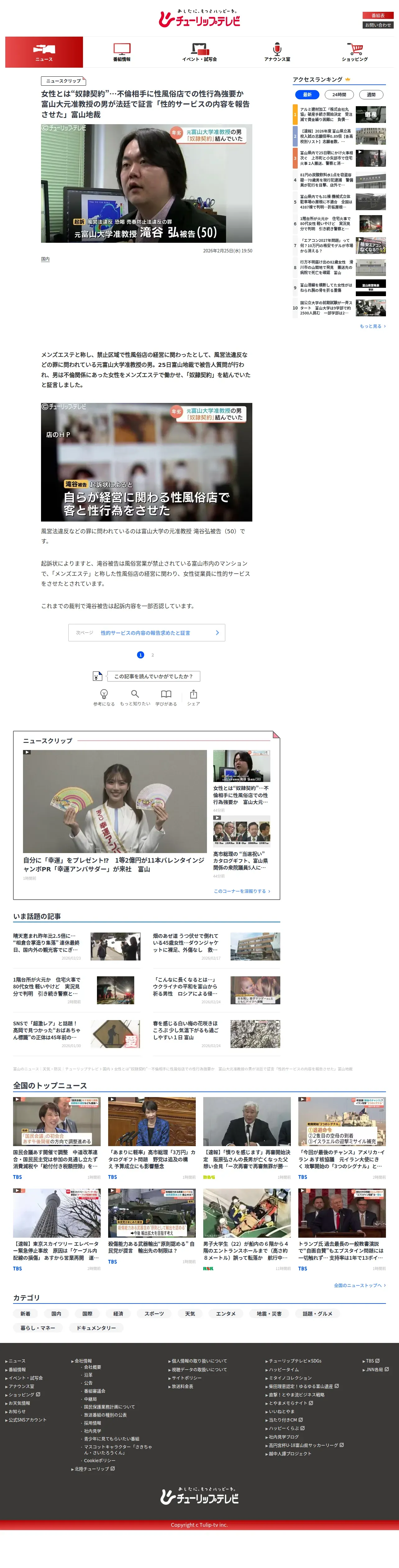Click the 学びがある open book reaction icon
399x1568 pixels.
tap(166, 694)
